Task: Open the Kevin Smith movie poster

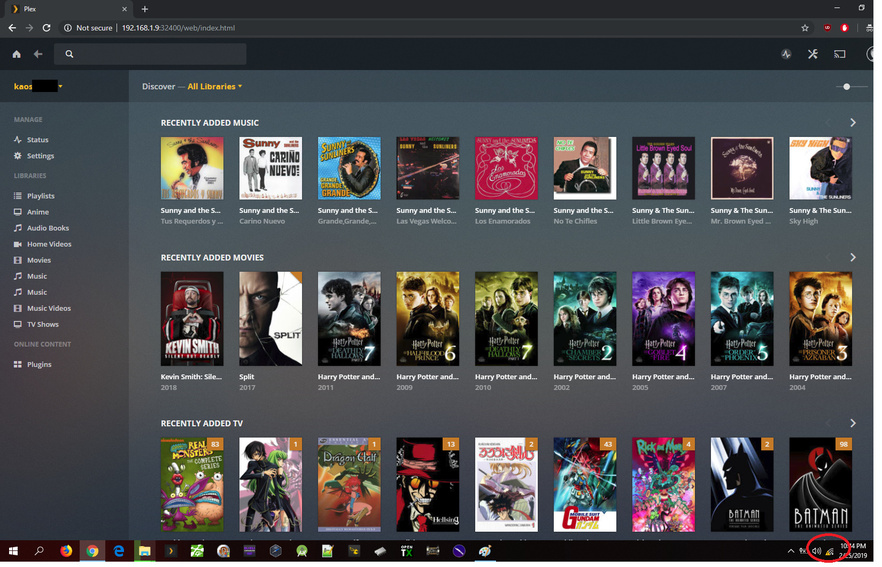Action: click(192, 318)
